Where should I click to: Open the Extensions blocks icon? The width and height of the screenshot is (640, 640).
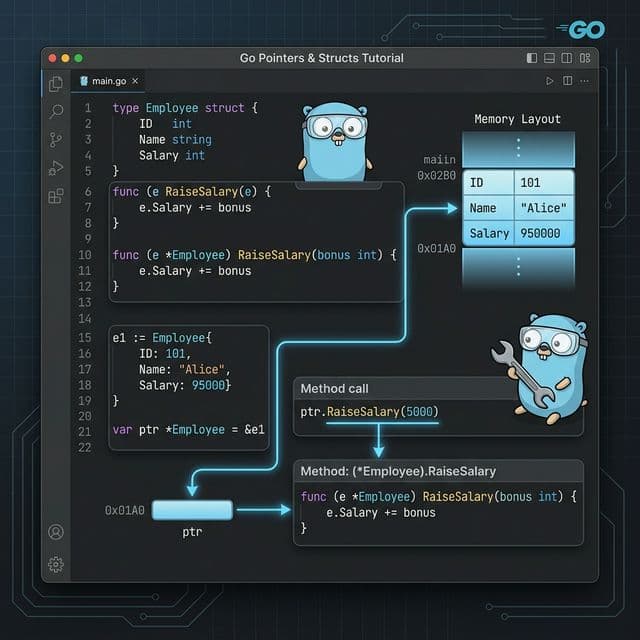pyautogui.click(x=56, y=196)
